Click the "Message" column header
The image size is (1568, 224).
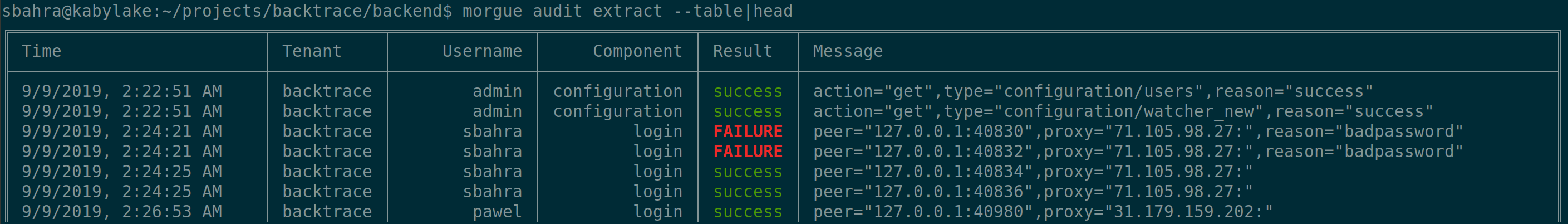tap(847, 51)
